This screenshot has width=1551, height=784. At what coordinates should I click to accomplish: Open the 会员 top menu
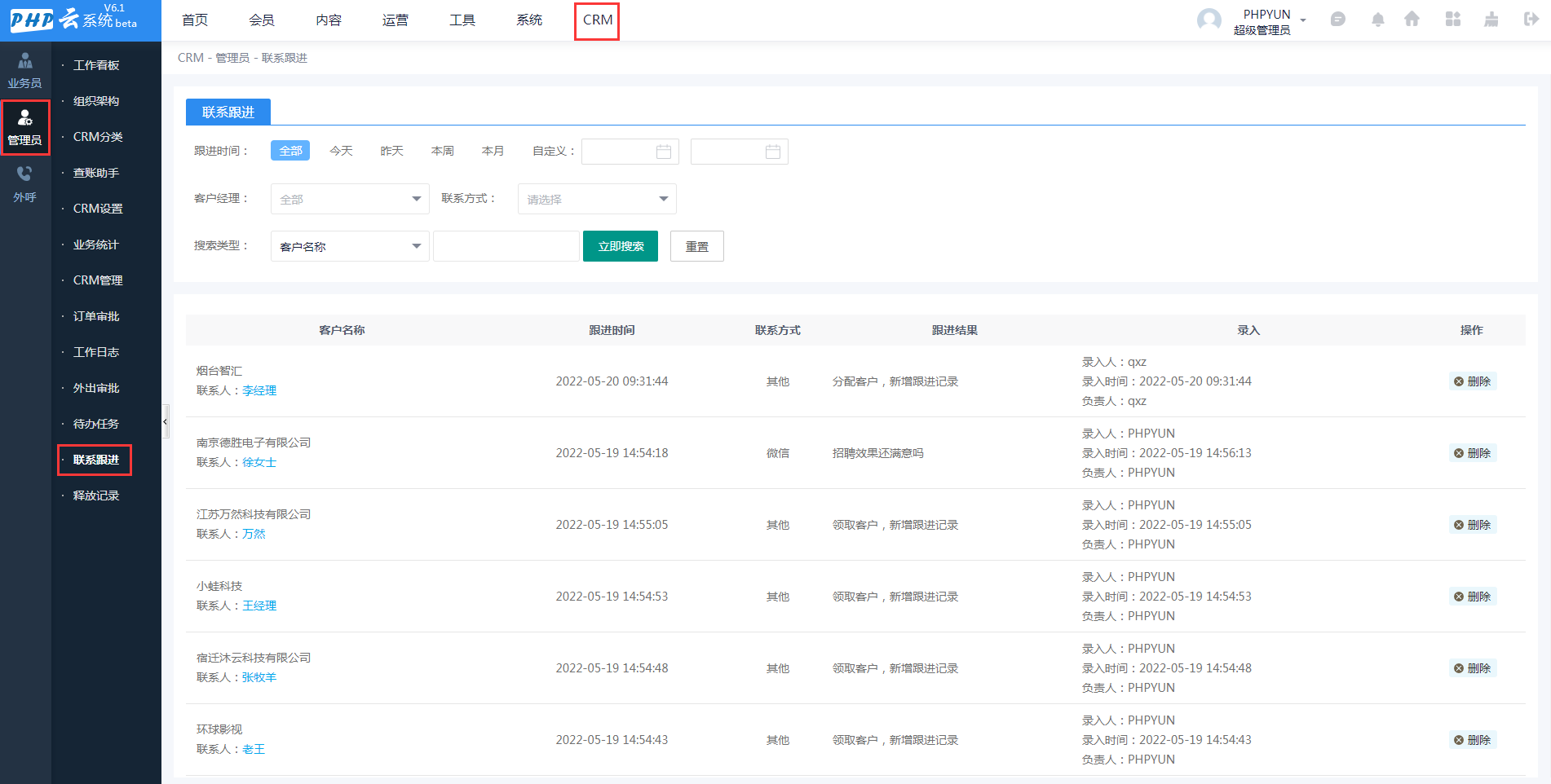coord(262,20)
